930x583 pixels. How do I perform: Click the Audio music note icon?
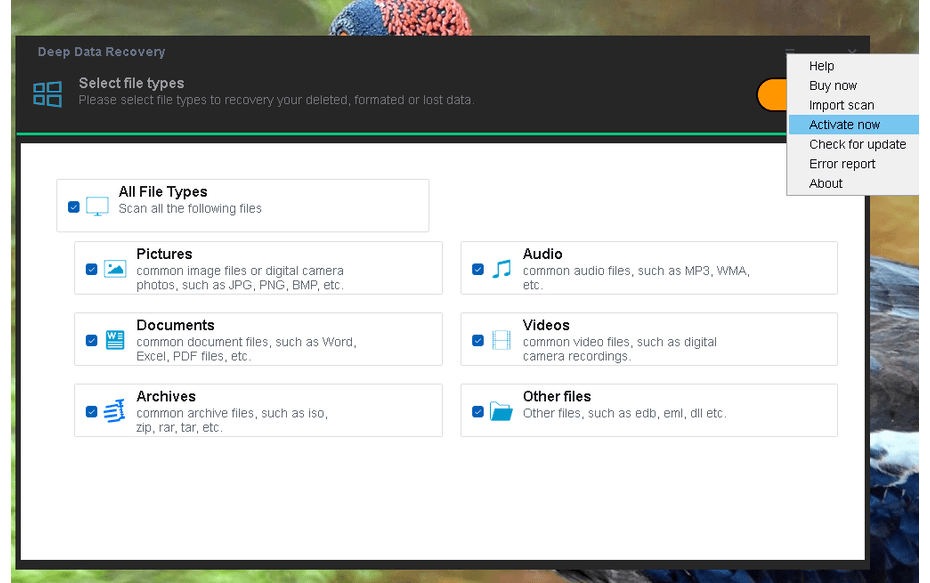pyautogui.click(x=501, y=268)
